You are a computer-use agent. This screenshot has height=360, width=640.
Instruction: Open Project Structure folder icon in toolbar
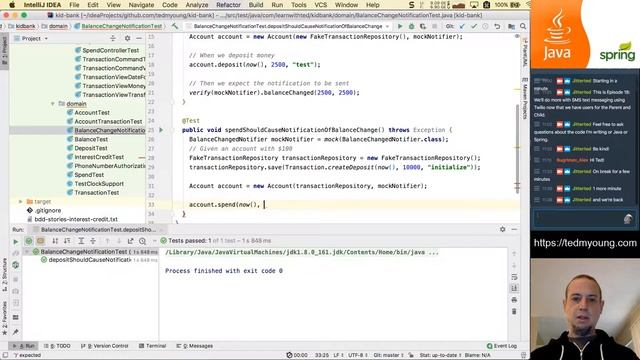(x=511, y=26)
